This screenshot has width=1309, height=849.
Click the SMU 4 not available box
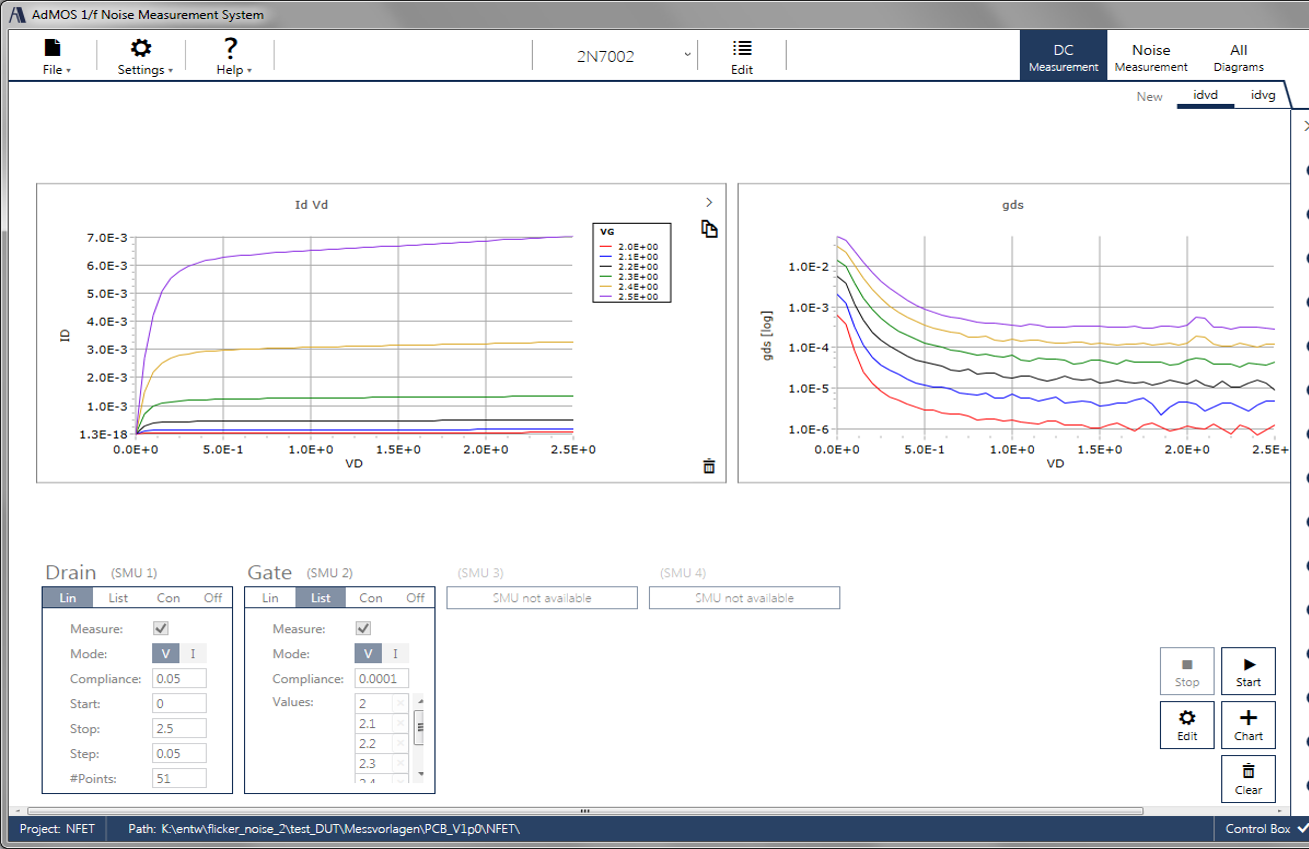click(745, 598)
